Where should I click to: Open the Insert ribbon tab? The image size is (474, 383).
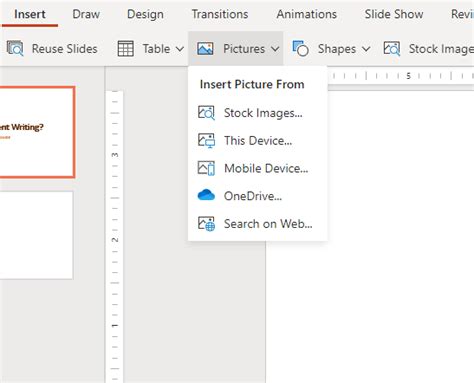pos(30,14)
